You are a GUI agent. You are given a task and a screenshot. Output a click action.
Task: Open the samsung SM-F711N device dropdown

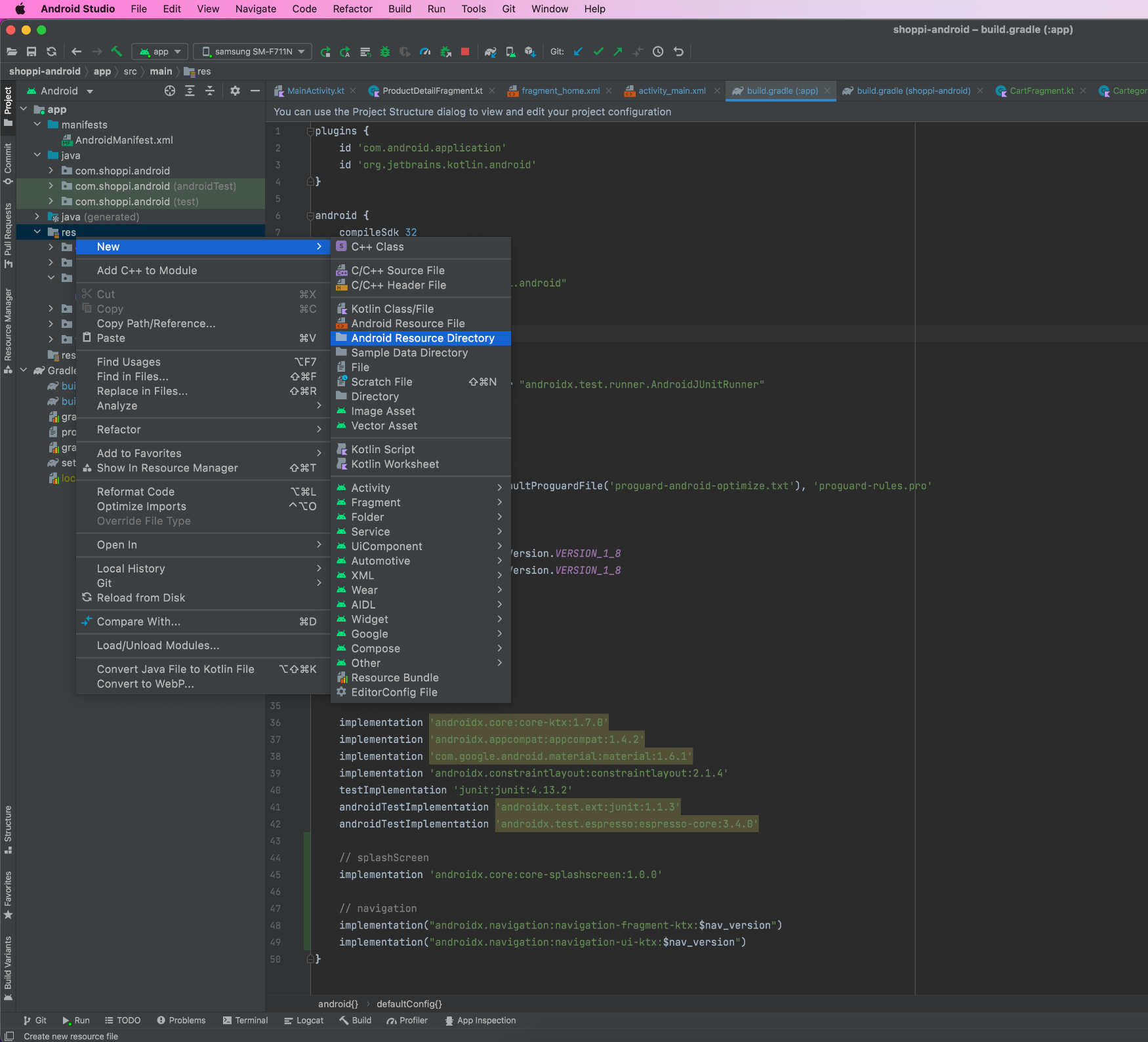pos(253,52)
